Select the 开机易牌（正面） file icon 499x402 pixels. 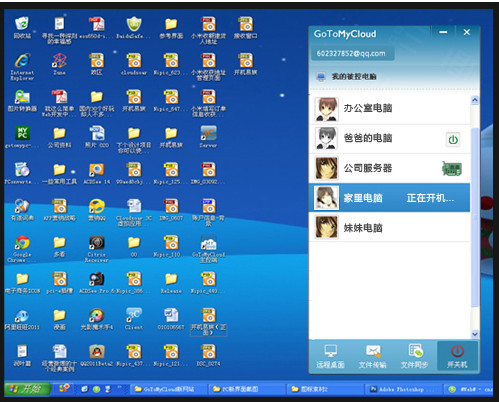(209, 321)
